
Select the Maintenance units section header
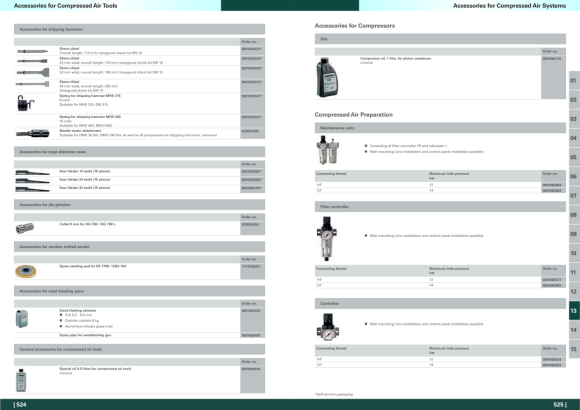click(440, 128)
